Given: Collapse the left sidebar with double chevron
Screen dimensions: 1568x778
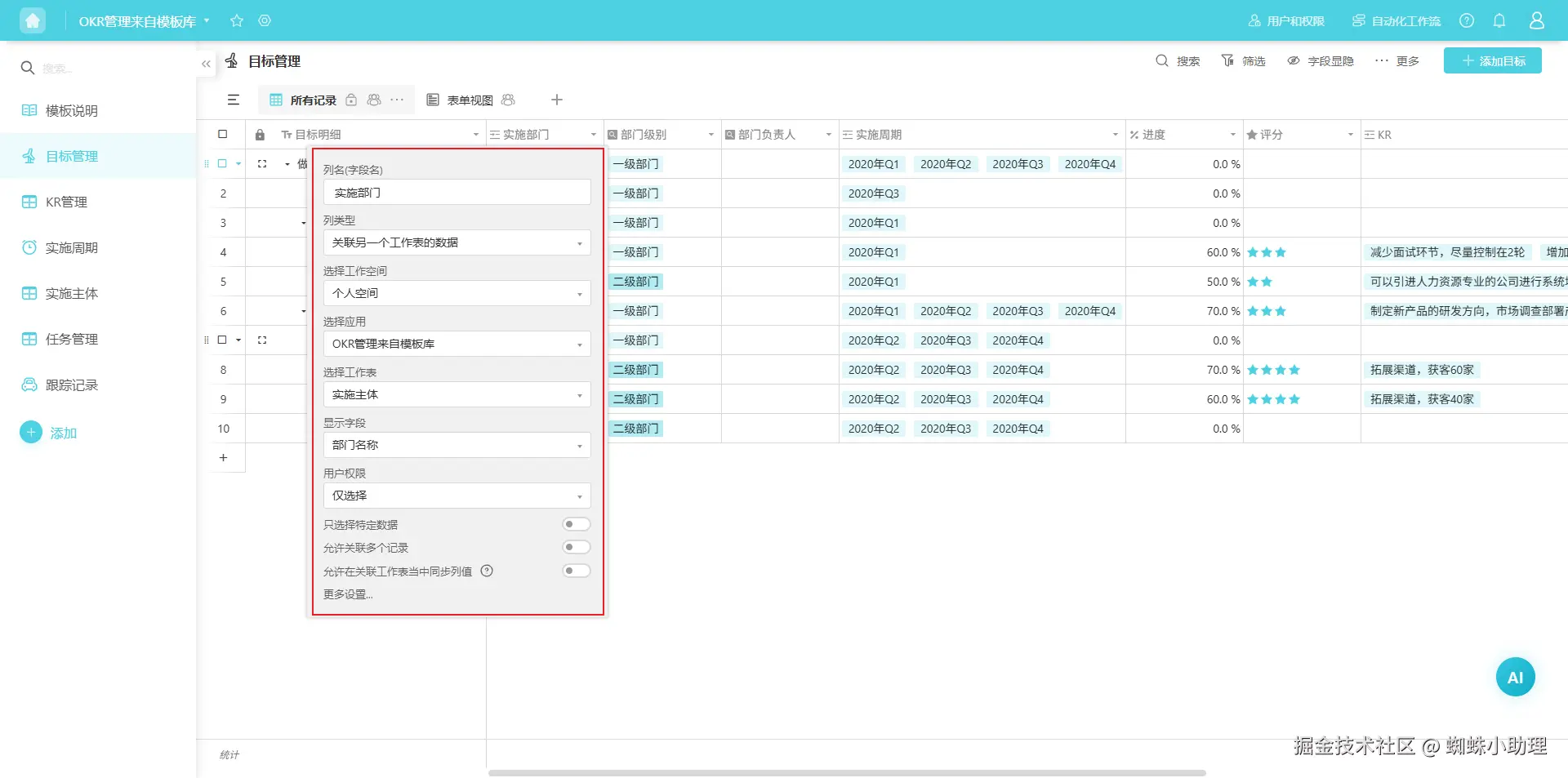Looking at the screenshot, I should coord(206,64).
